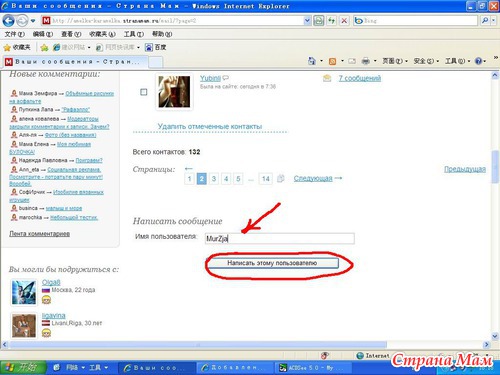
Task: Click the search magnifier icon
Action: pyautogui.click(x=485, y=21)
